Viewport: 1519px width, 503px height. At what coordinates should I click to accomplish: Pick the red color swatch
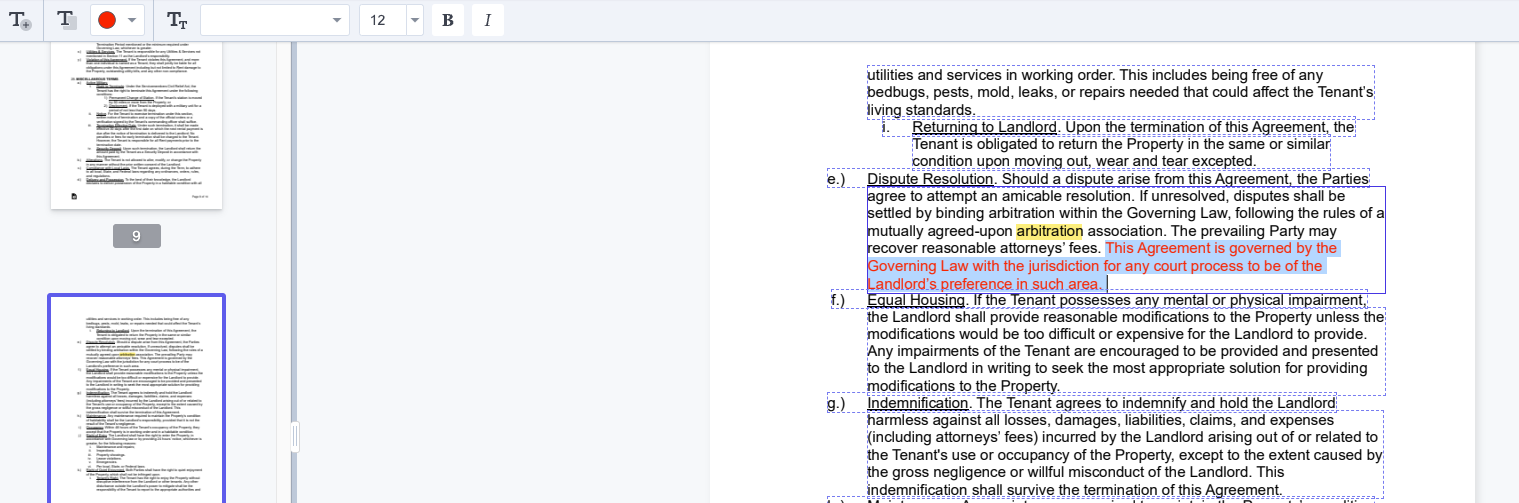107,20
